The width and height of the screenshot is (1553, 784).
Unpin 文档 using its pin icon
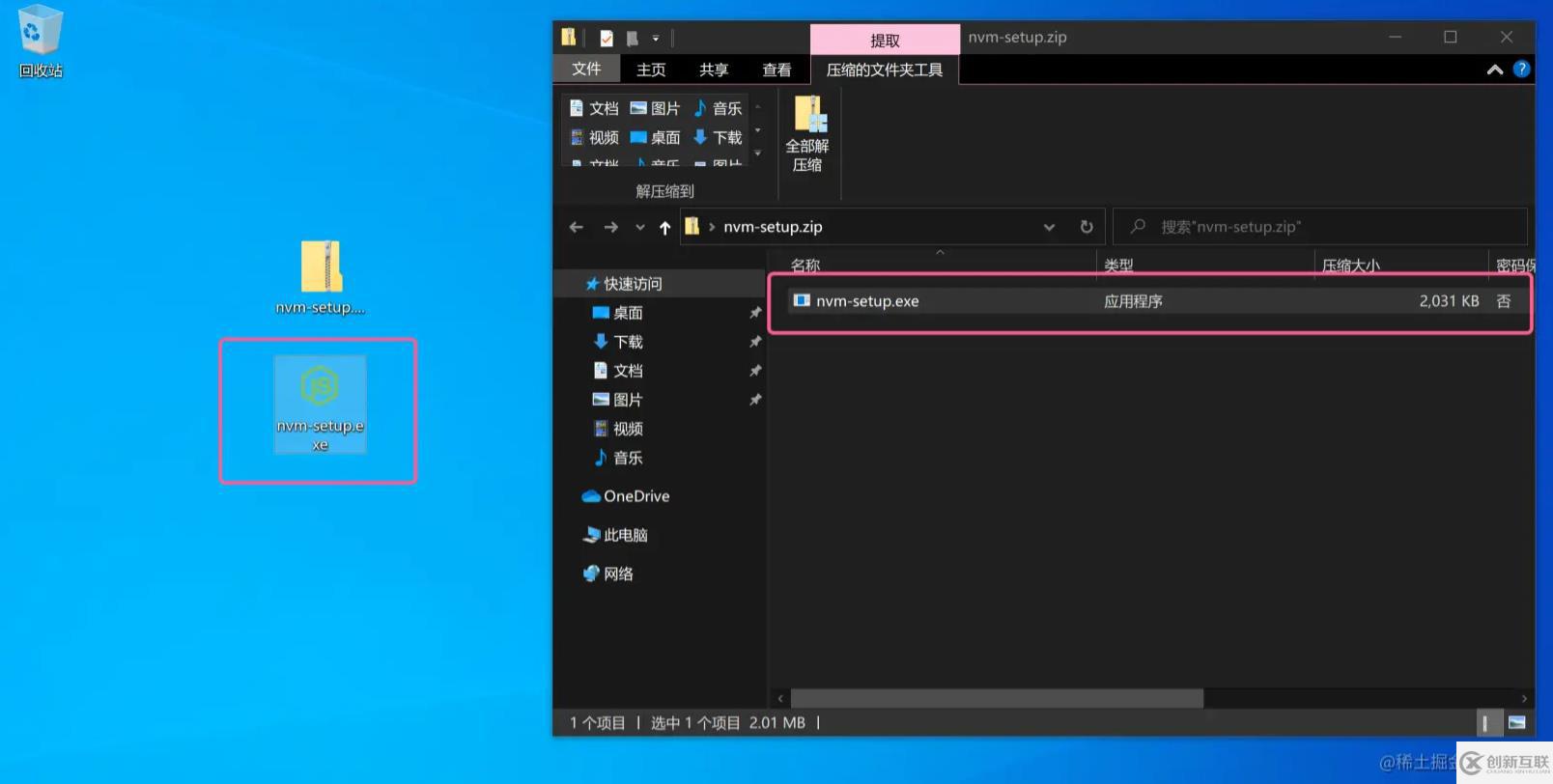click(755, 371)
